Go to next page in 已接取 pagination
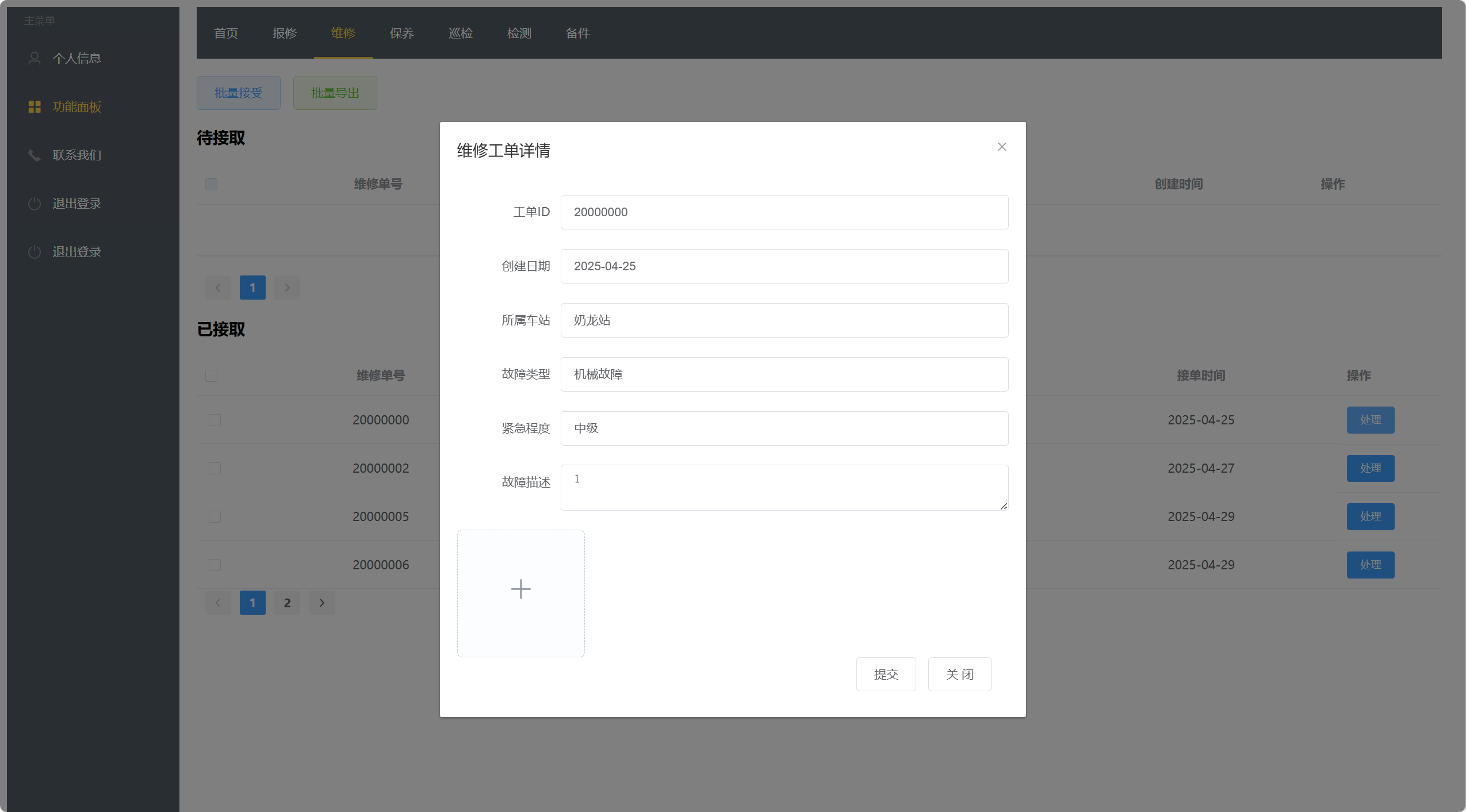The image size is (1466, 812). coord(321,603)
